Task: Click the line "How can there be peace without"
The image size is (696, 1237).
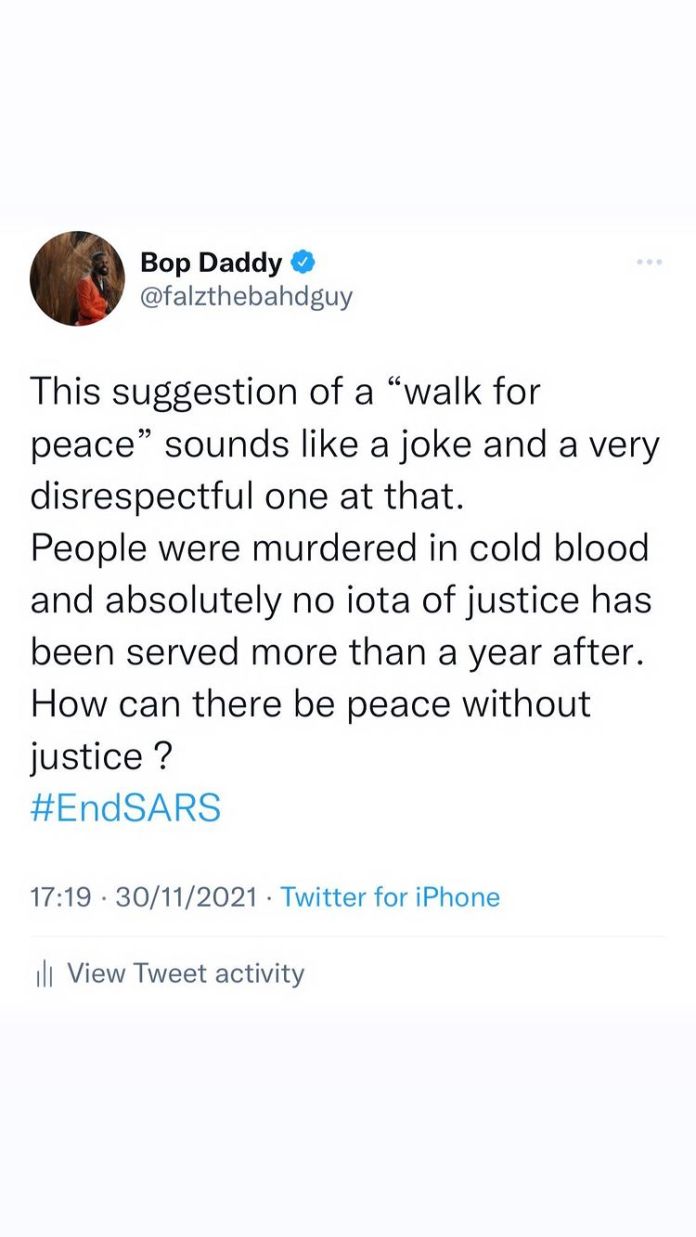Action: (311, 704)
